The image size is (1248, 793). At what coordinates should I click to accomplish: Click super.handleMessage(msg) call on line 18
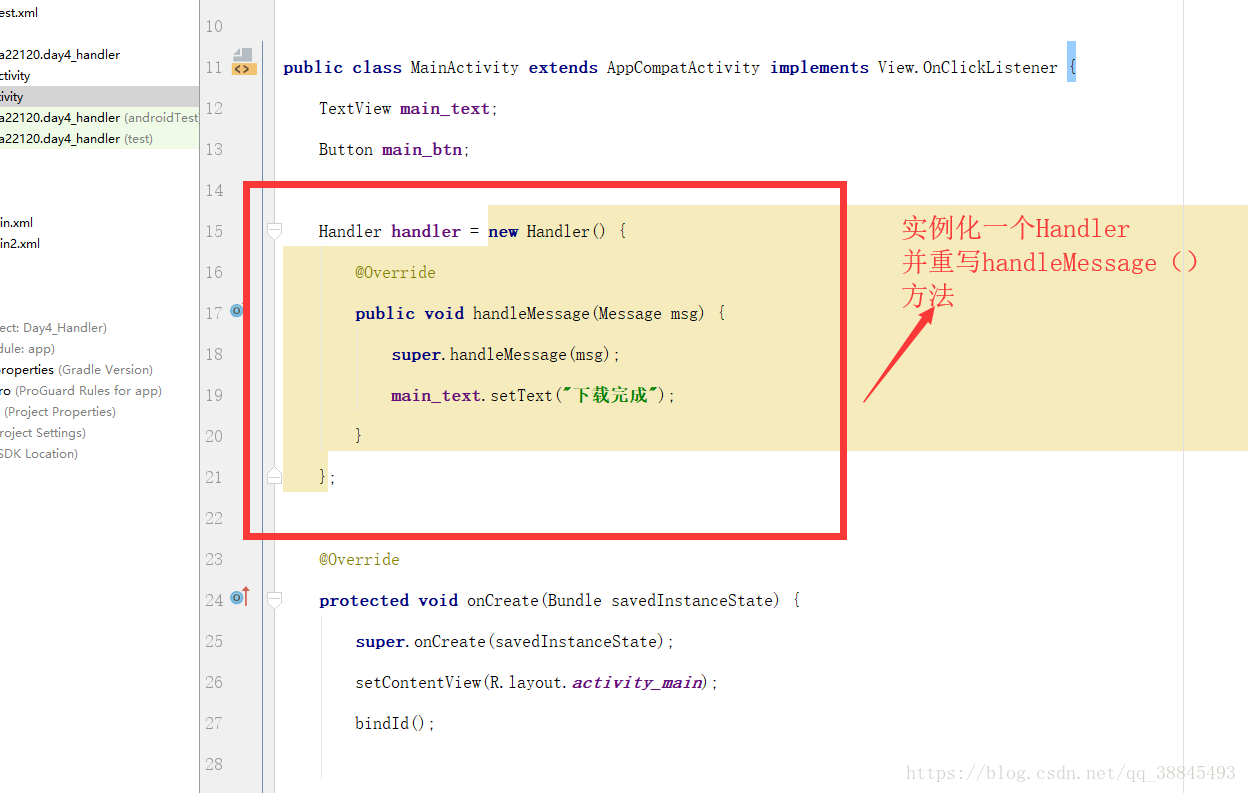[503, 355]
